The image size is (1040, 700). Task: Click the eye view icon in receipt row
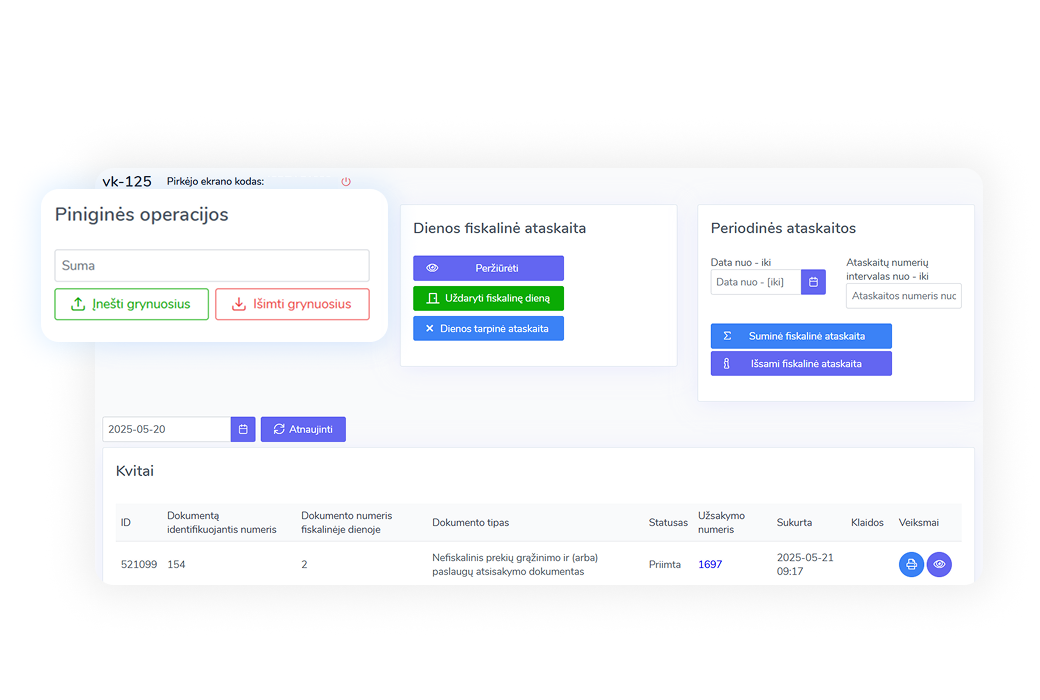click(939, 565)
